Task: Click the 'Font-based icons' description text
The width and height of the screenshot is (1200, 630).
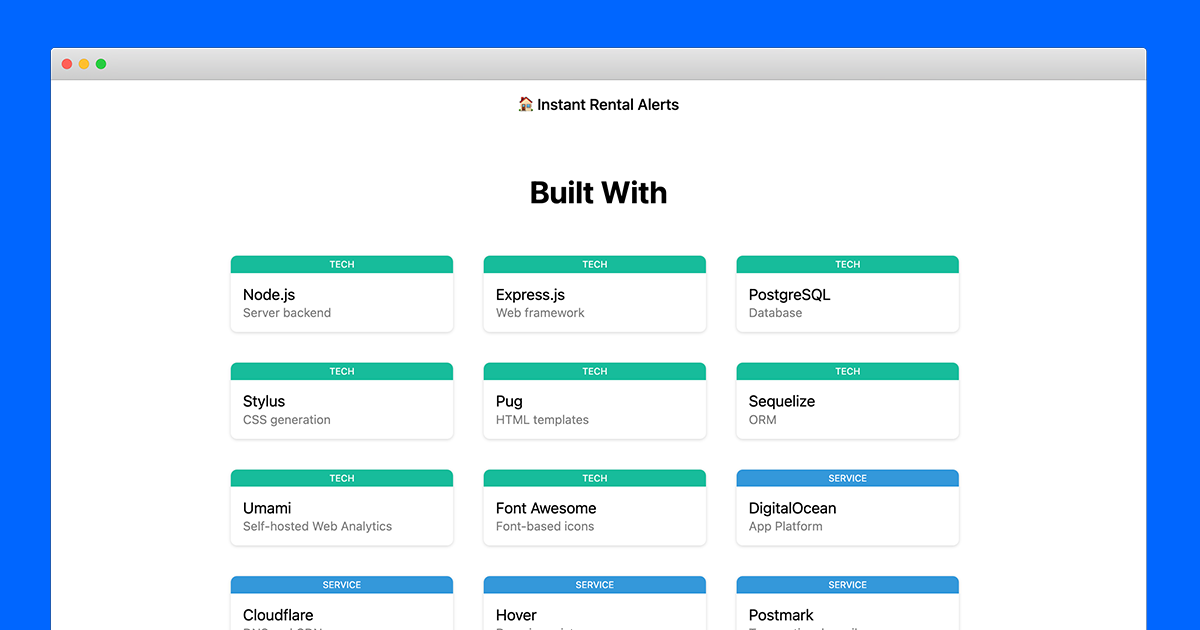Action: (x=545, y=526)
